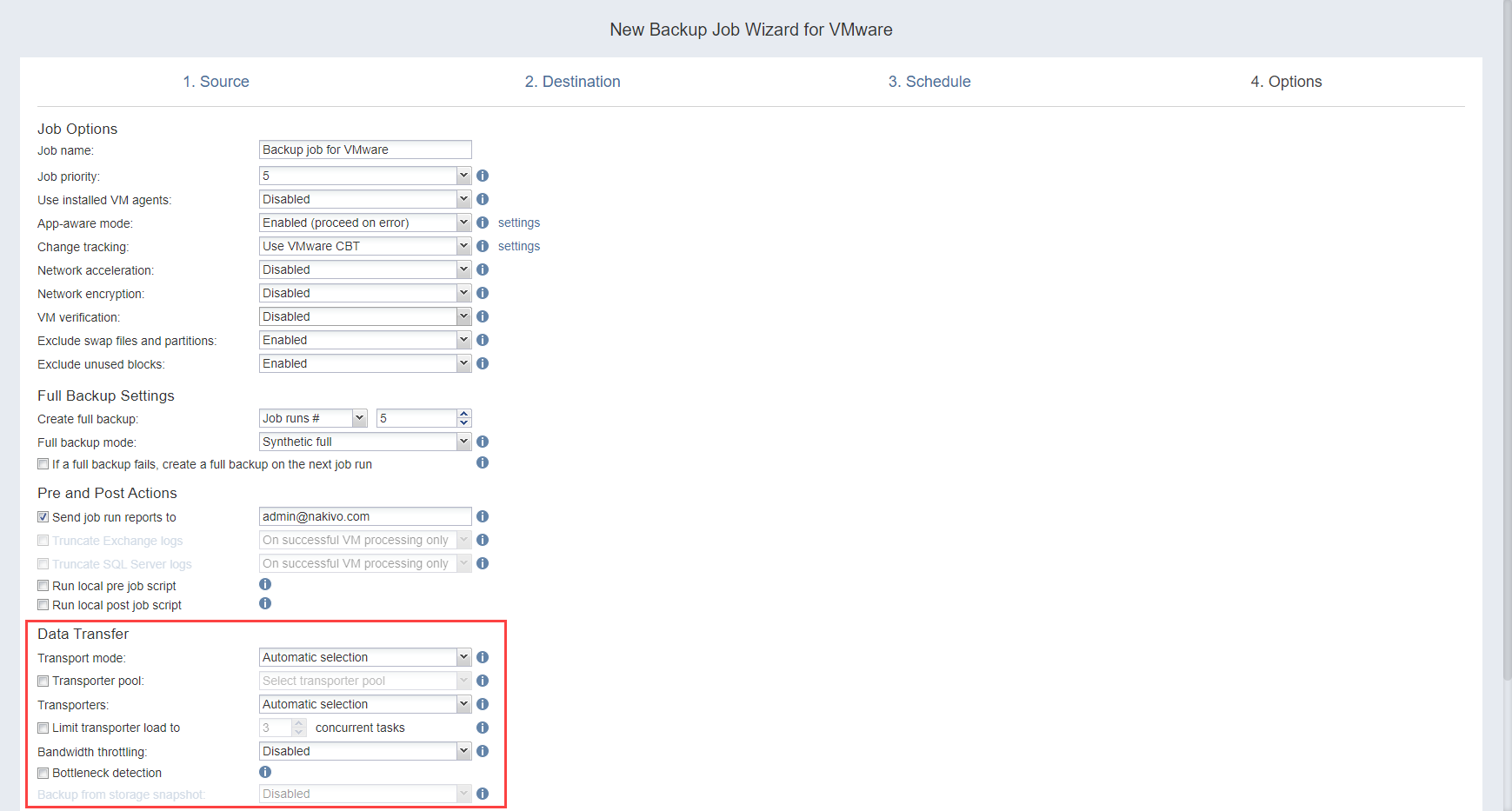The width and height of the screenshot is (1512, 811).
Task: Select the 4. Options step
Action: tap(1286, 82)
